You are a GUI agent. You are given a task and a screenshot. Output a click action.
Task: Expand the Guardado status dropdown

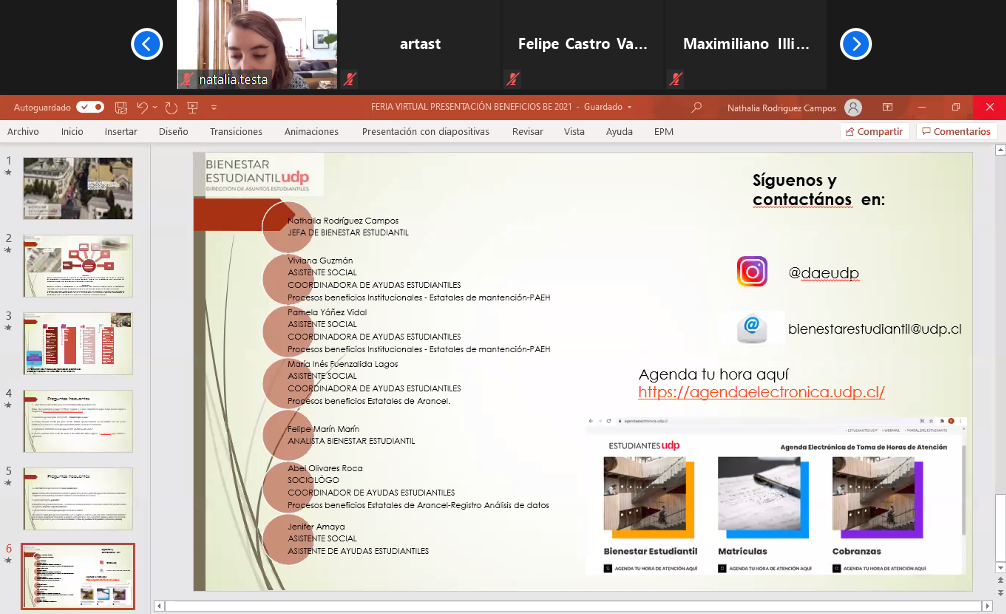(630, 107)
